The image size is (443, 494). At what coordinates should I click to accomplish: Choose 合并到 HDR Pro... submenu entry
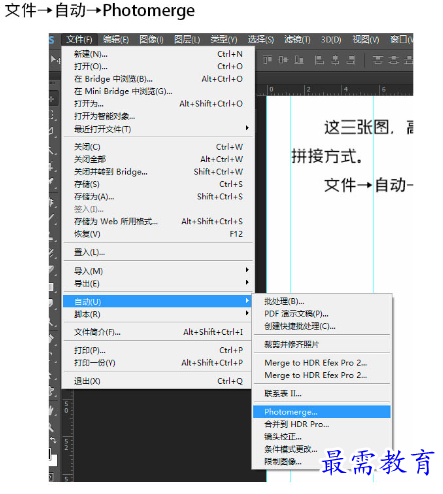(322, 424)
